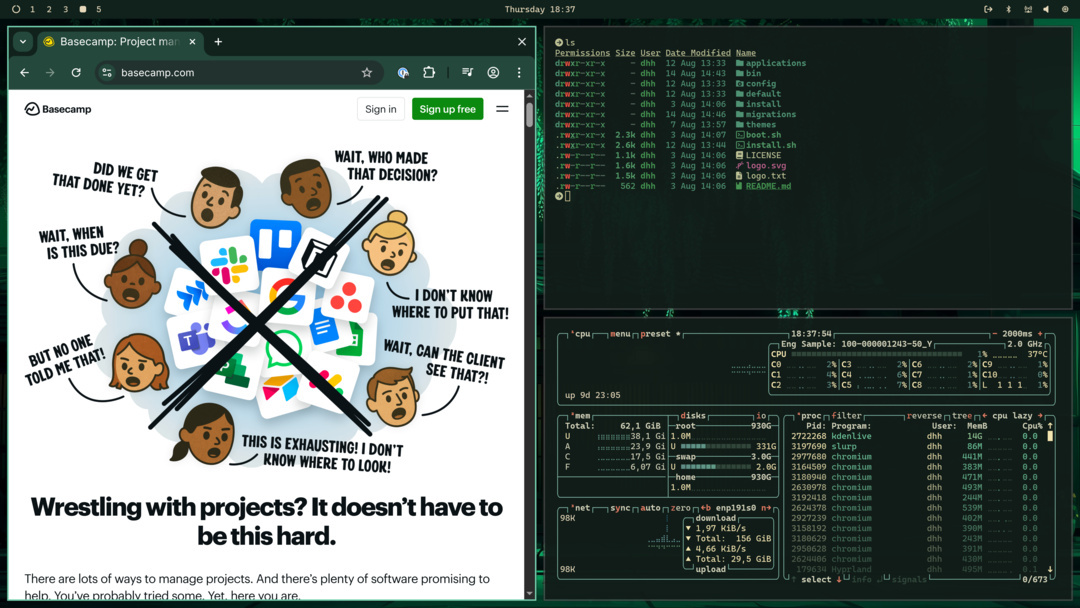View site information icon beside basecamp.com
The width and height of the screenshot is (1080, 608).
[x=107, y=72]
